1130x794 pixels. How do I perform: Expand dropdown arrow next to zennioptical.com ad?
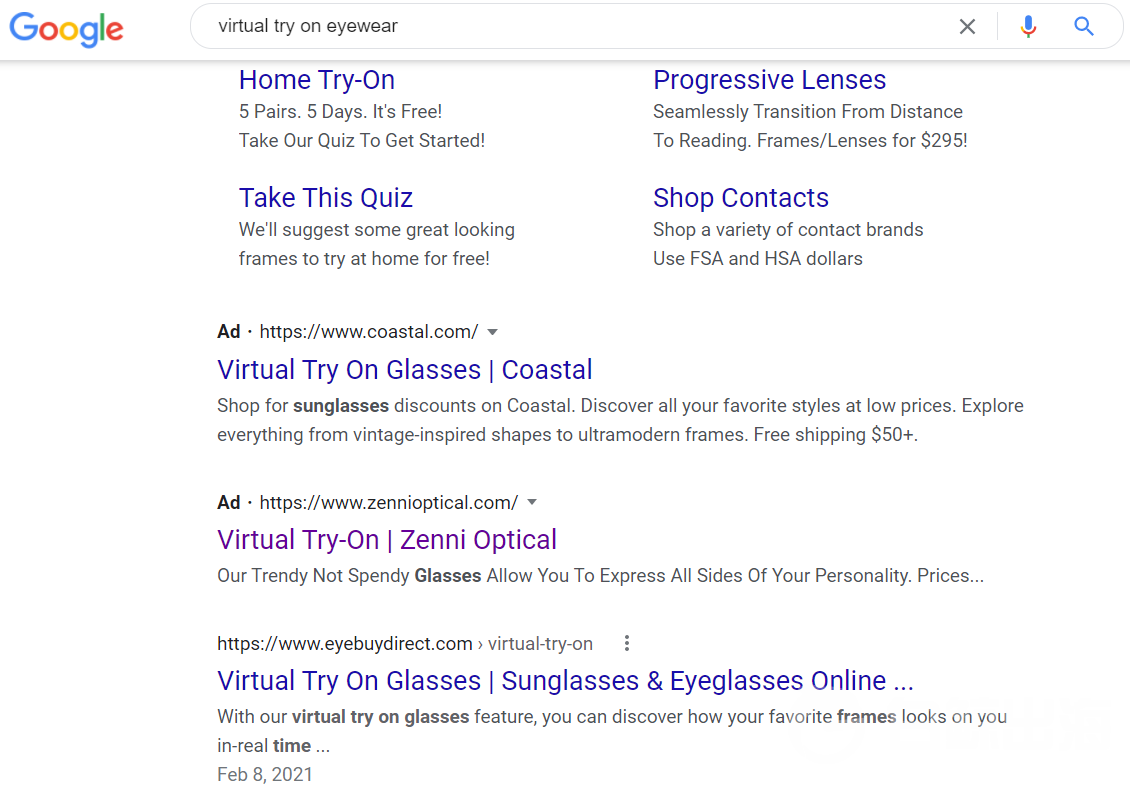coord(532,502)
